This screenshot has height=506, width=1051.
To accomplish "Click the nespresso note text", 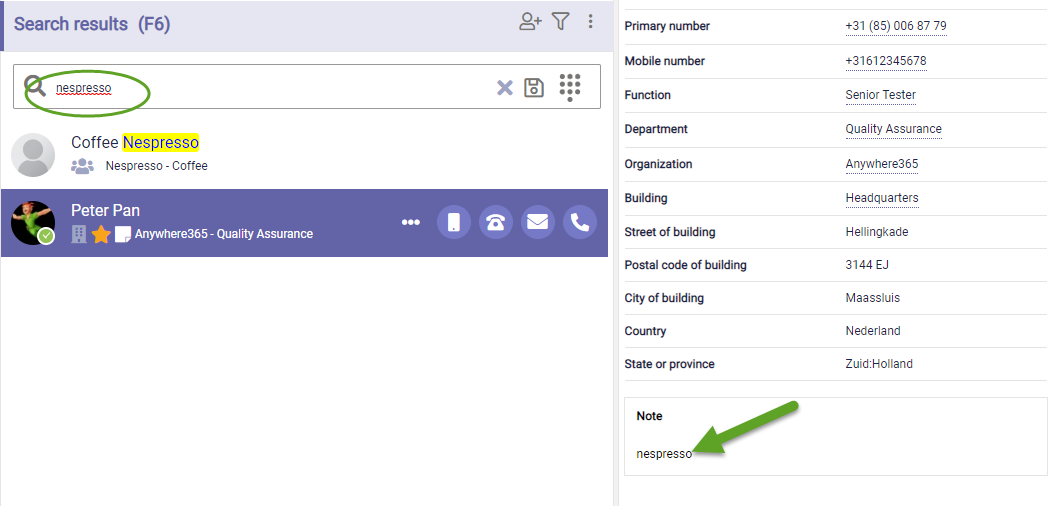I will tap(664, 454).
